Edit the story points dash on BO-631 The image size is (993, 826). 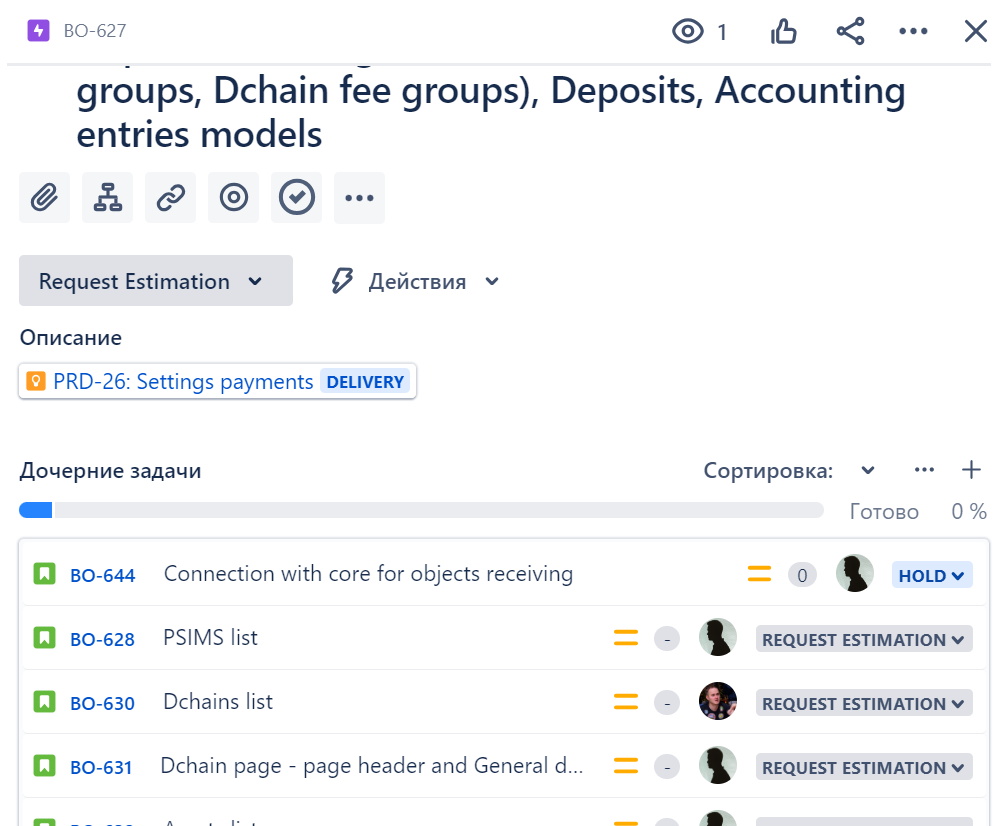[x=667, y=767]
